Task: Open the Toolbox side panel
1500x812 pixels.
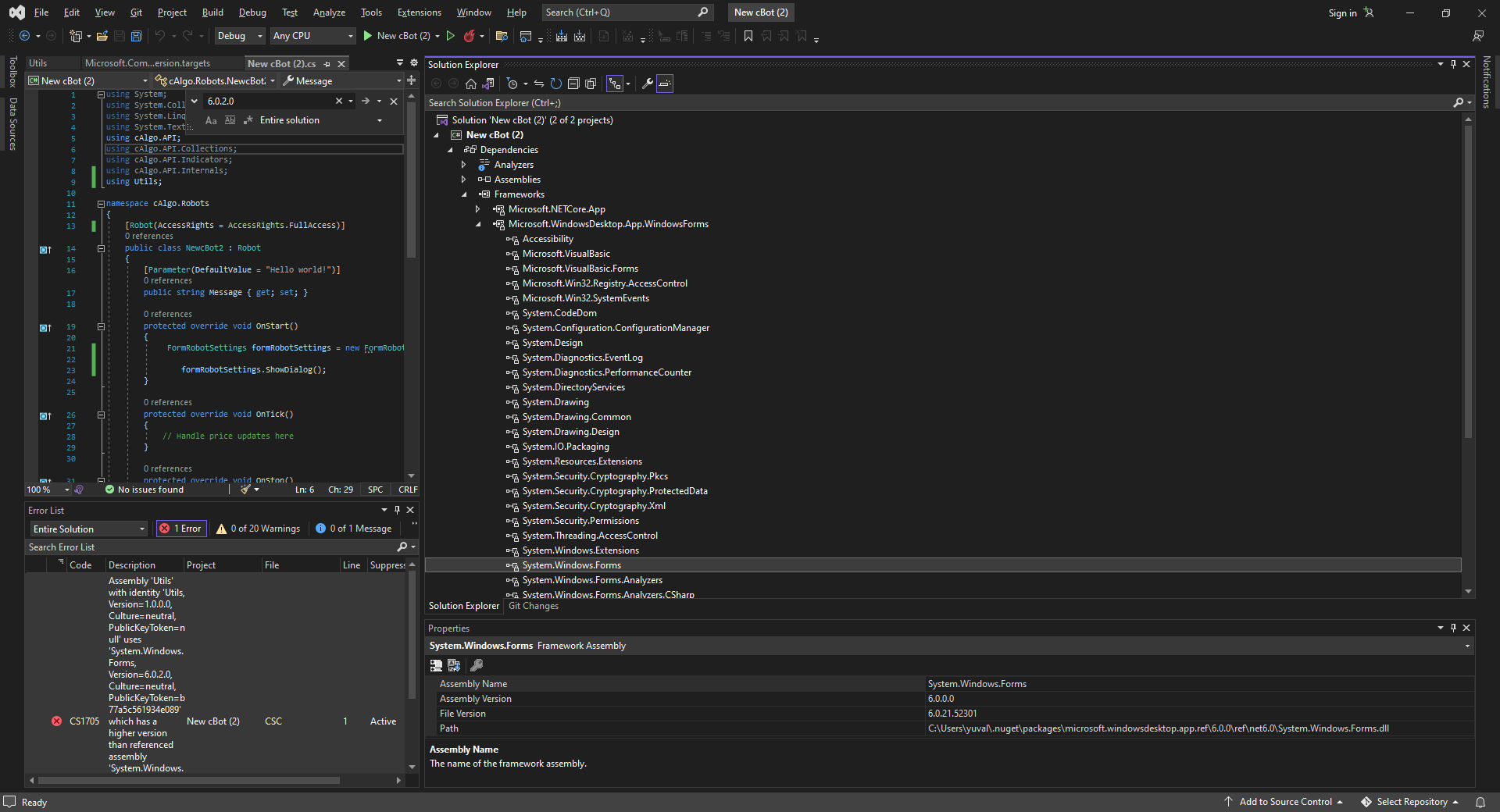Action: tap(12, 71)
